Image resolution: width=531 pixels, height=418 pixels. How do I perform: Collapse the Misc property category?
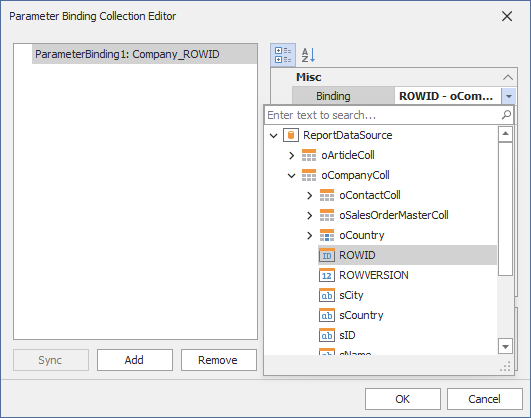[x=508, y=77]
